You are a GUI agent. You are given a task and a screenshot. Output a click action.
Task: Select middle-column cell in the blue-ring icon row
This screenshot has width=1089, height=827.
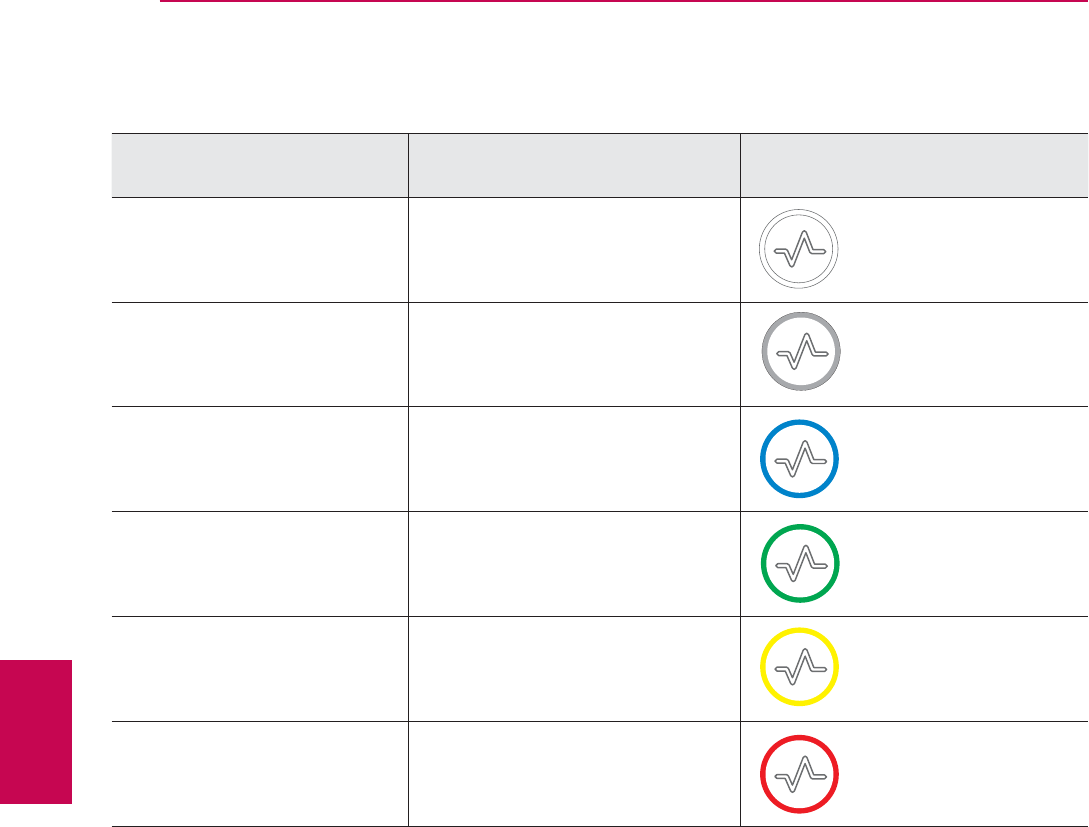point(573,459)
